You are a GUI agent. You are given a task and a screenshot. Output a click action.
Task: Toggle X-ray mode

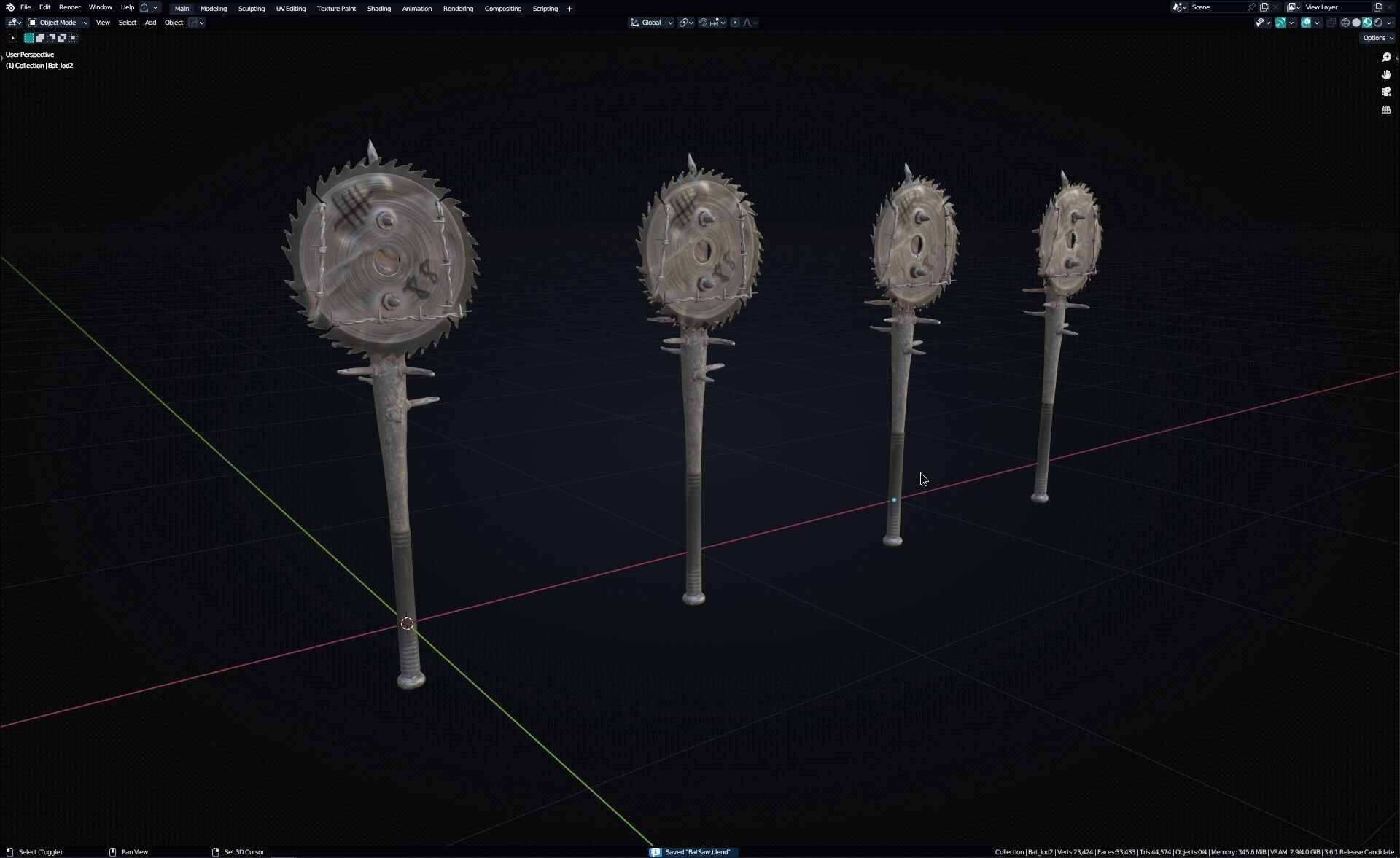pos(1331,23)
